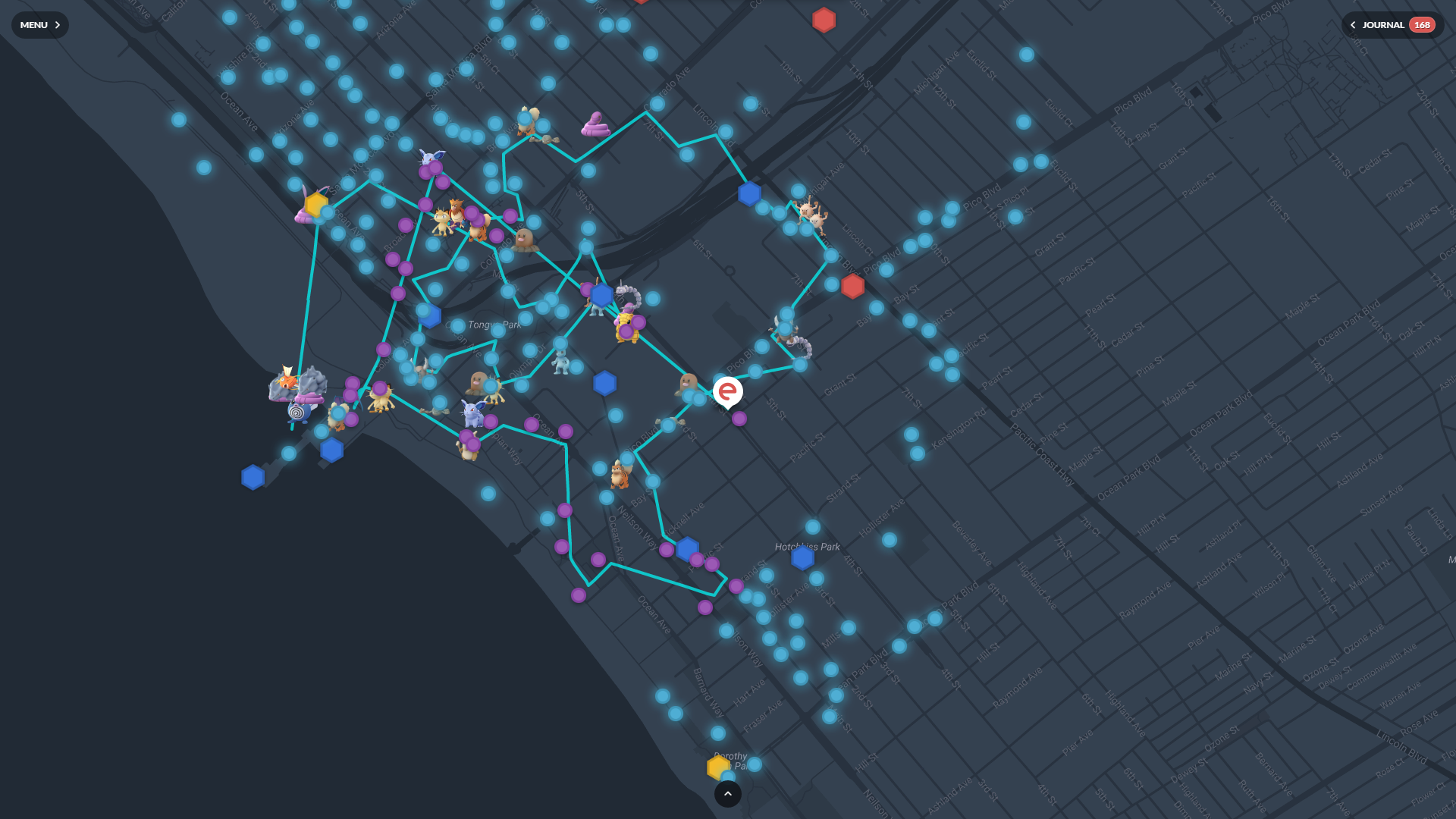Image resolution: width=1456 pixels, height=819 pixels.
Task: Expand the bottom drawer with up chevron
Action: 728,794
